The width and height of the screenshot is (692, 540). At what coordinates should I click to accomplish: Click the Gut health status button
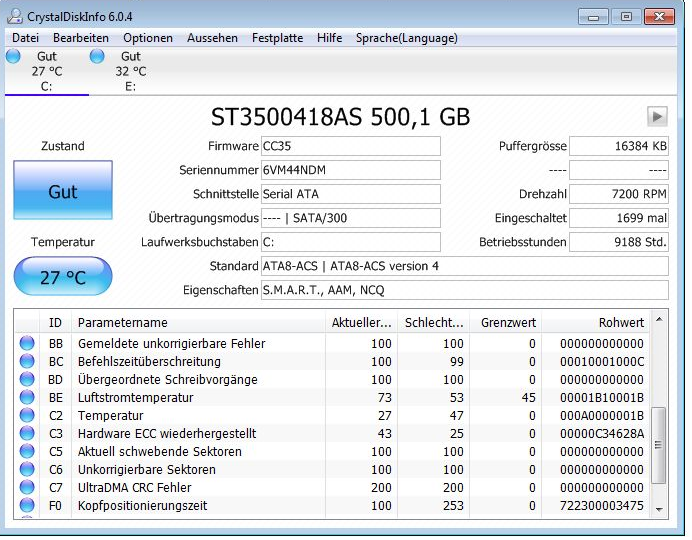pyautogui.click(x=63, y=190)
